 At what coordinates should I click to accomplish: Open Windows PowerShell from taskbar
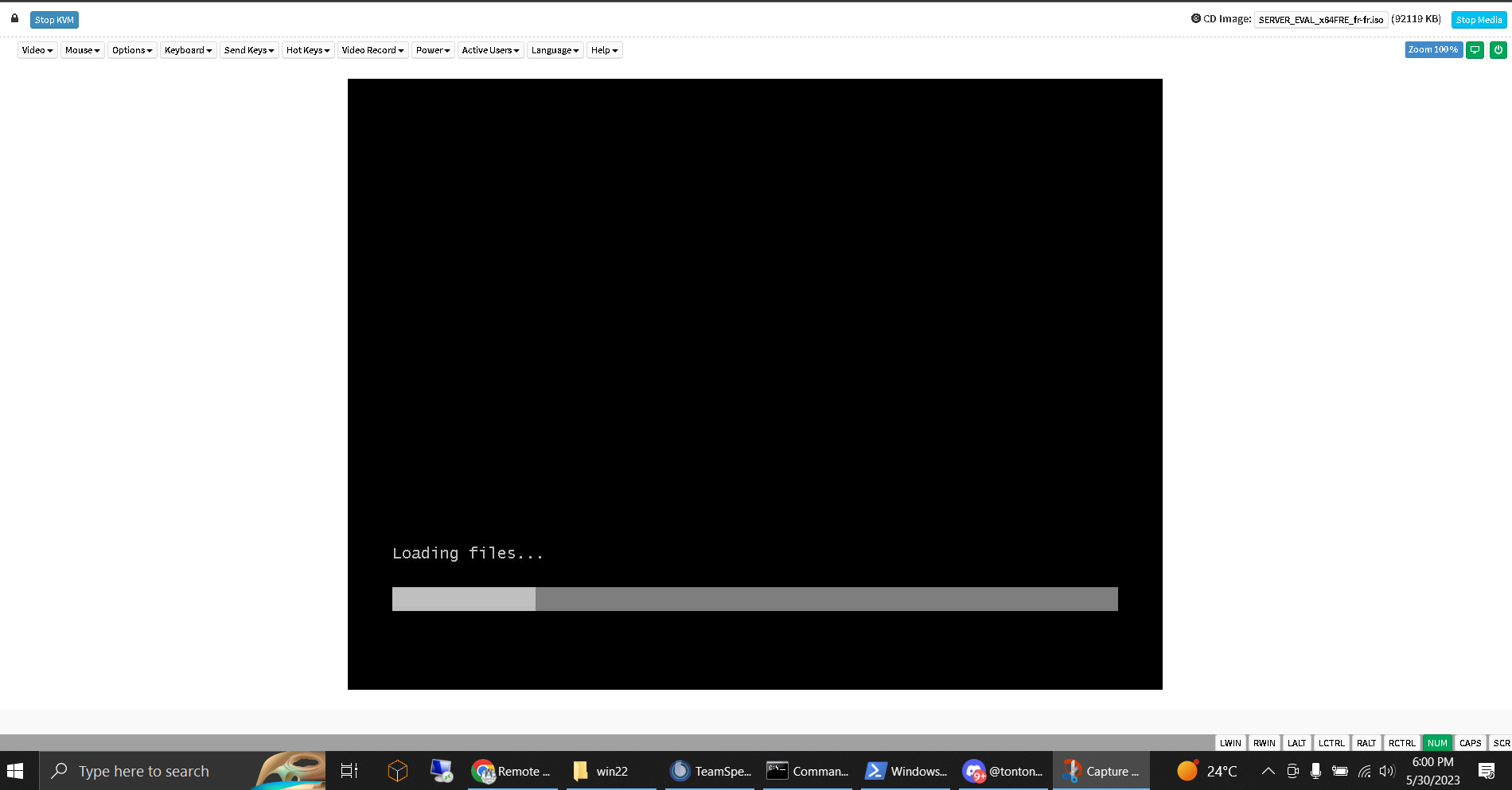tap(906, 771)
